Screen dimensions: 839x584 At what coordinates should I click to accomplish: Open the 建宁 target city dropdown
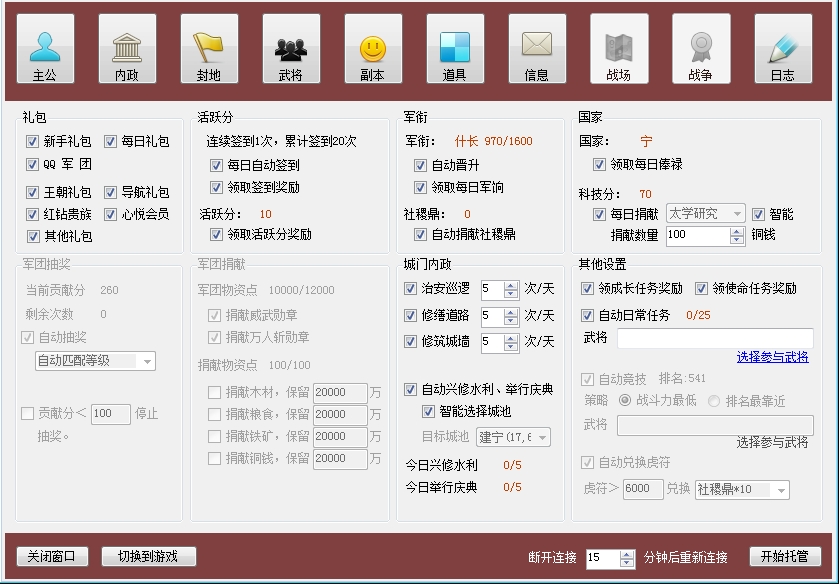tap(513, 437)
